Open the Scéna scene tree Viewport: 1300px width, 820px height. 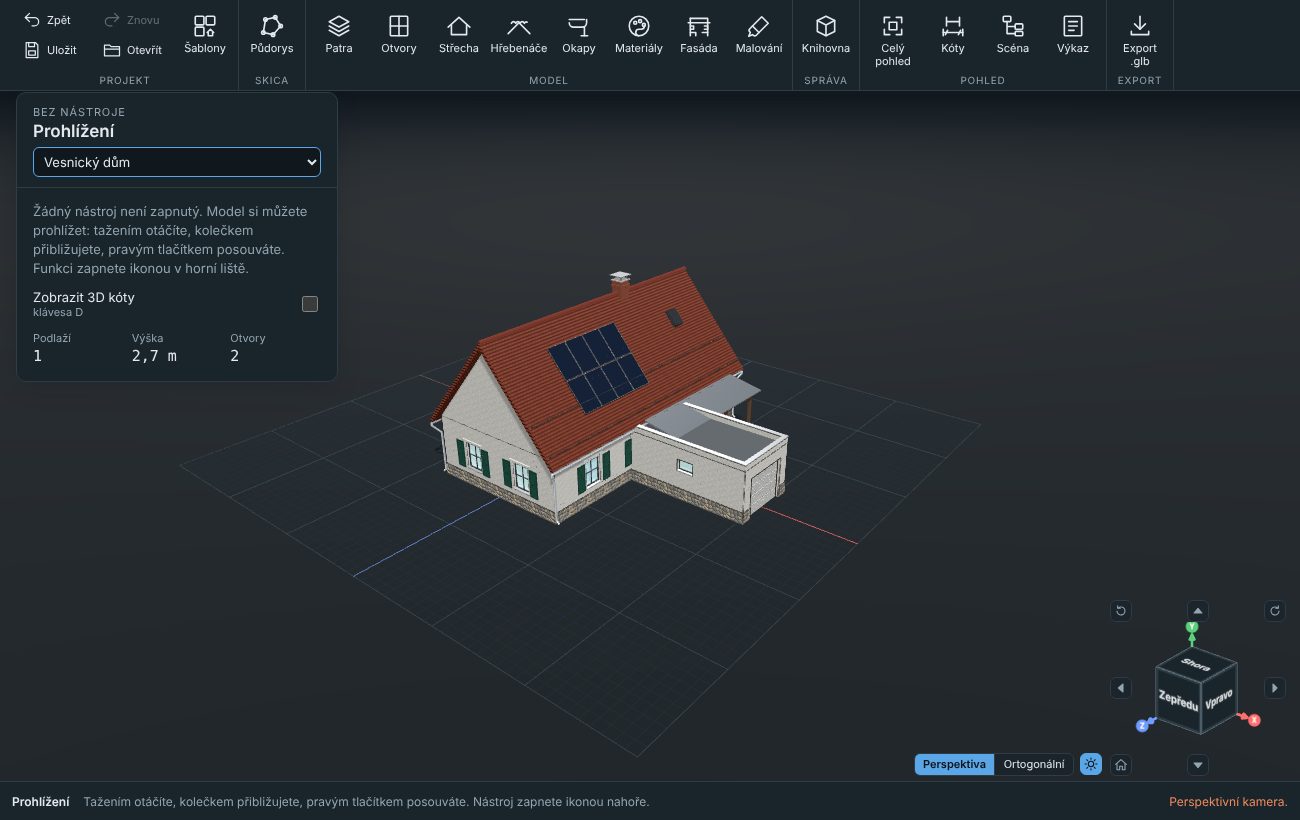tap(1013, 35)
